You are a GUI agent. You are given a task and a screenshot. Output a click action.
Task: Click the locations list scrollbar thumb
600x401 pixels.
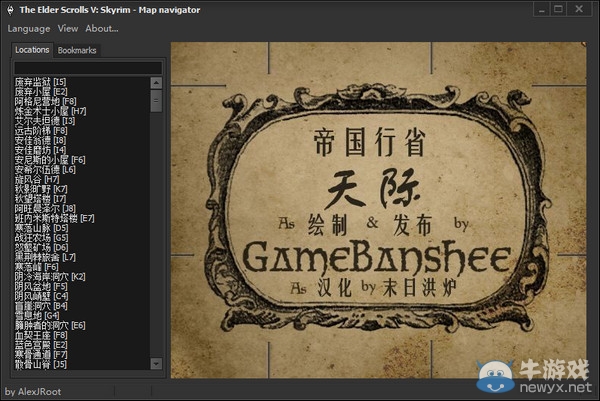[x=156, y=101]
